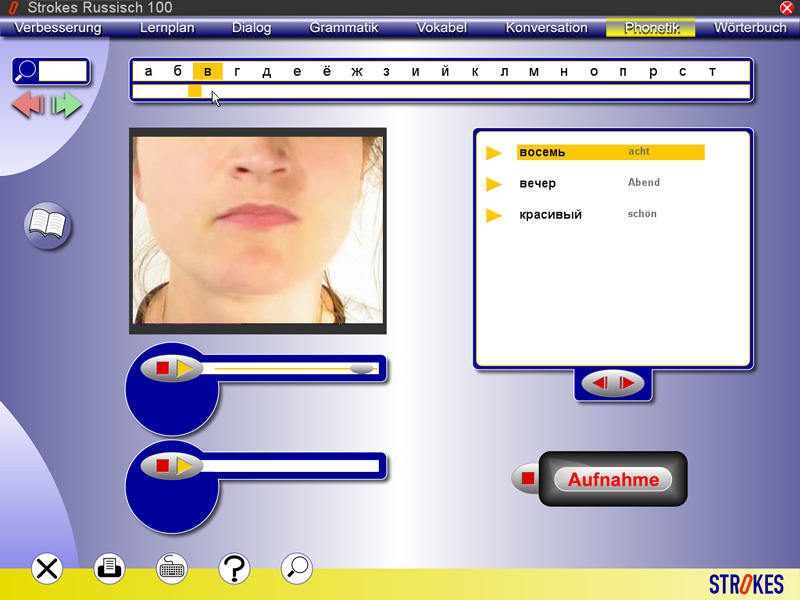Select the letter о
This screenshot has width=800, height=600.
point(594,71)
